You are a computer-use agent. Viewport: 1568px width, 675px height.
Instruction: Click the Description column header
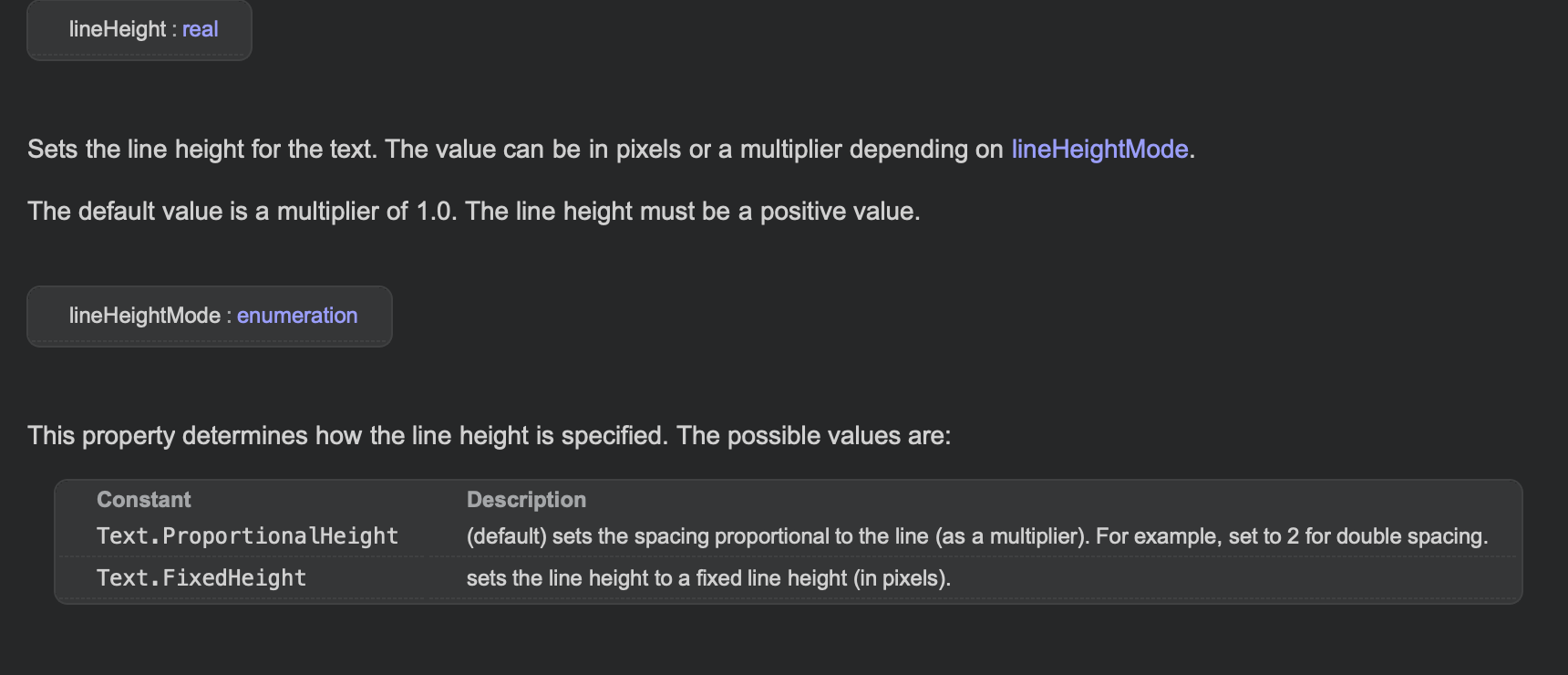[x=526, y=500]
